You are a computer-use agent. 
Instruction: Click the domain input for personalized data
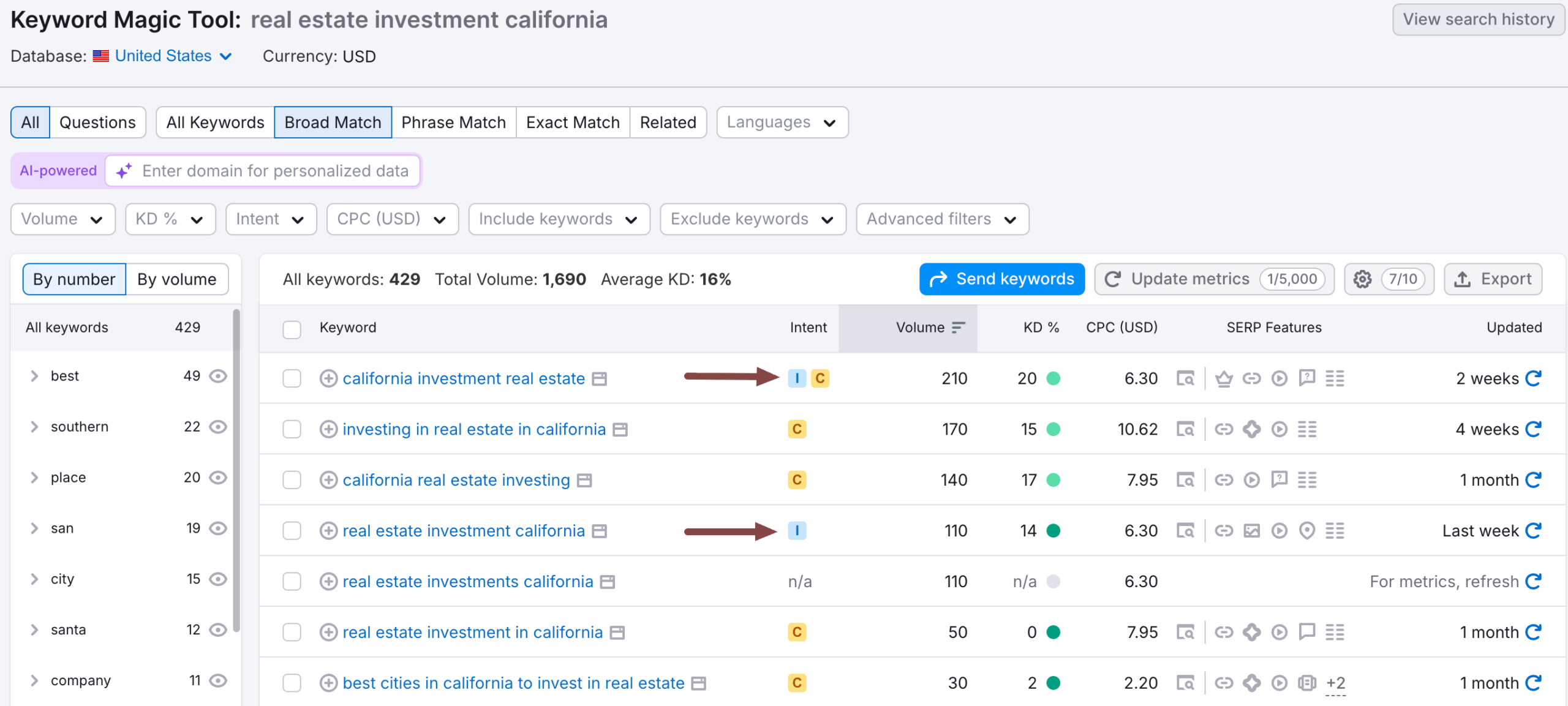275,171
